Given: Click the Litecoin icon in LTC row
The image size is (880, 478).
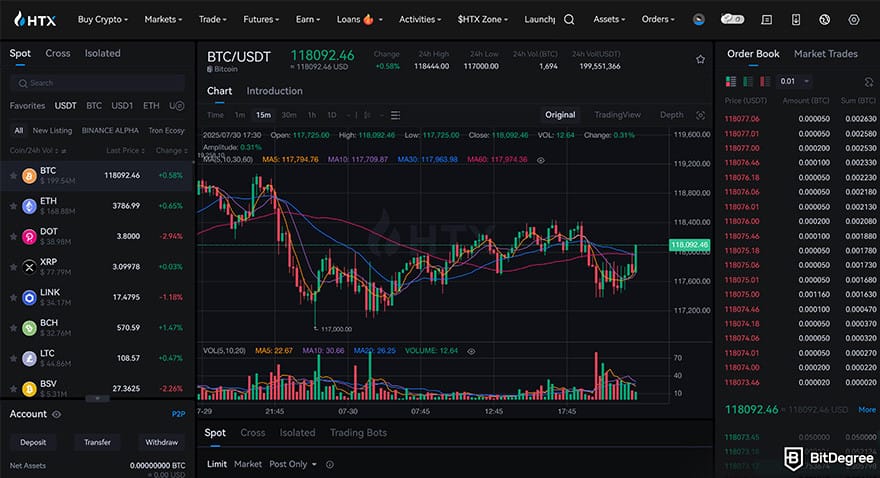Looking at the screenshot, I should click(x=29, y=358).
